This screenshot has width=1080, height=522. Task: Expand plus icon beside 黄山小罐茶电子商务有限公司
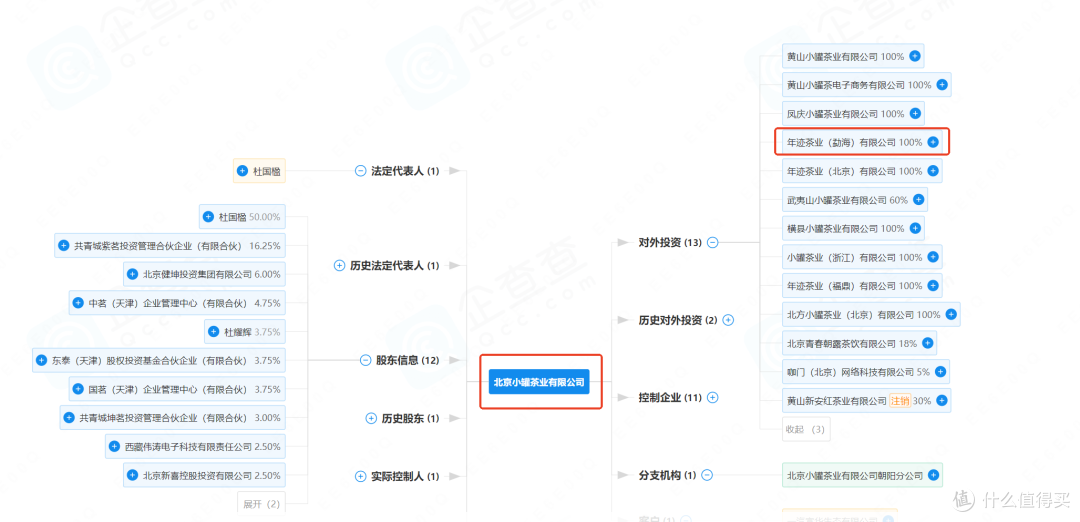(942, 85)
